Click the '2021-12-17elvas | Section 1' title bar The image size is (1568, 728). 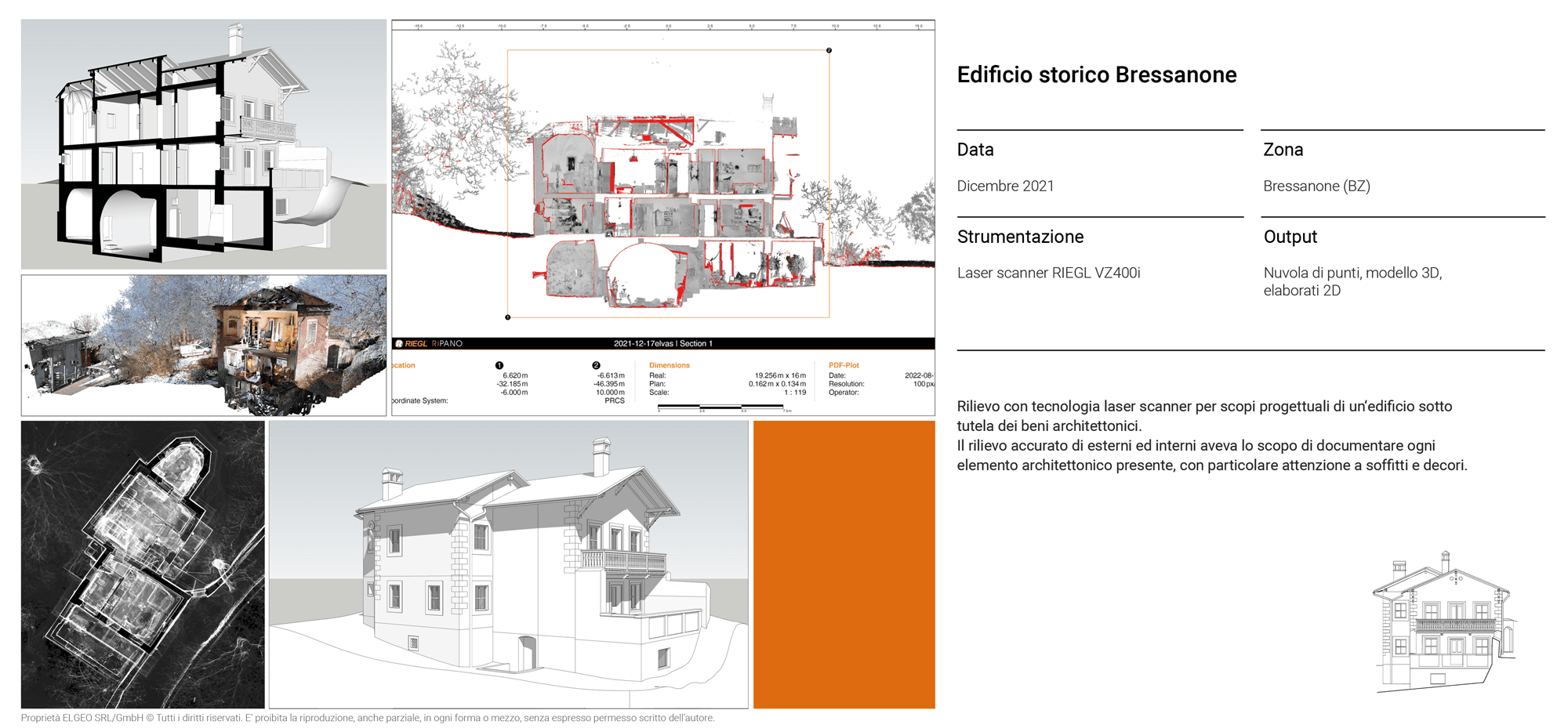pyautogui.click(x=663, y=344)
